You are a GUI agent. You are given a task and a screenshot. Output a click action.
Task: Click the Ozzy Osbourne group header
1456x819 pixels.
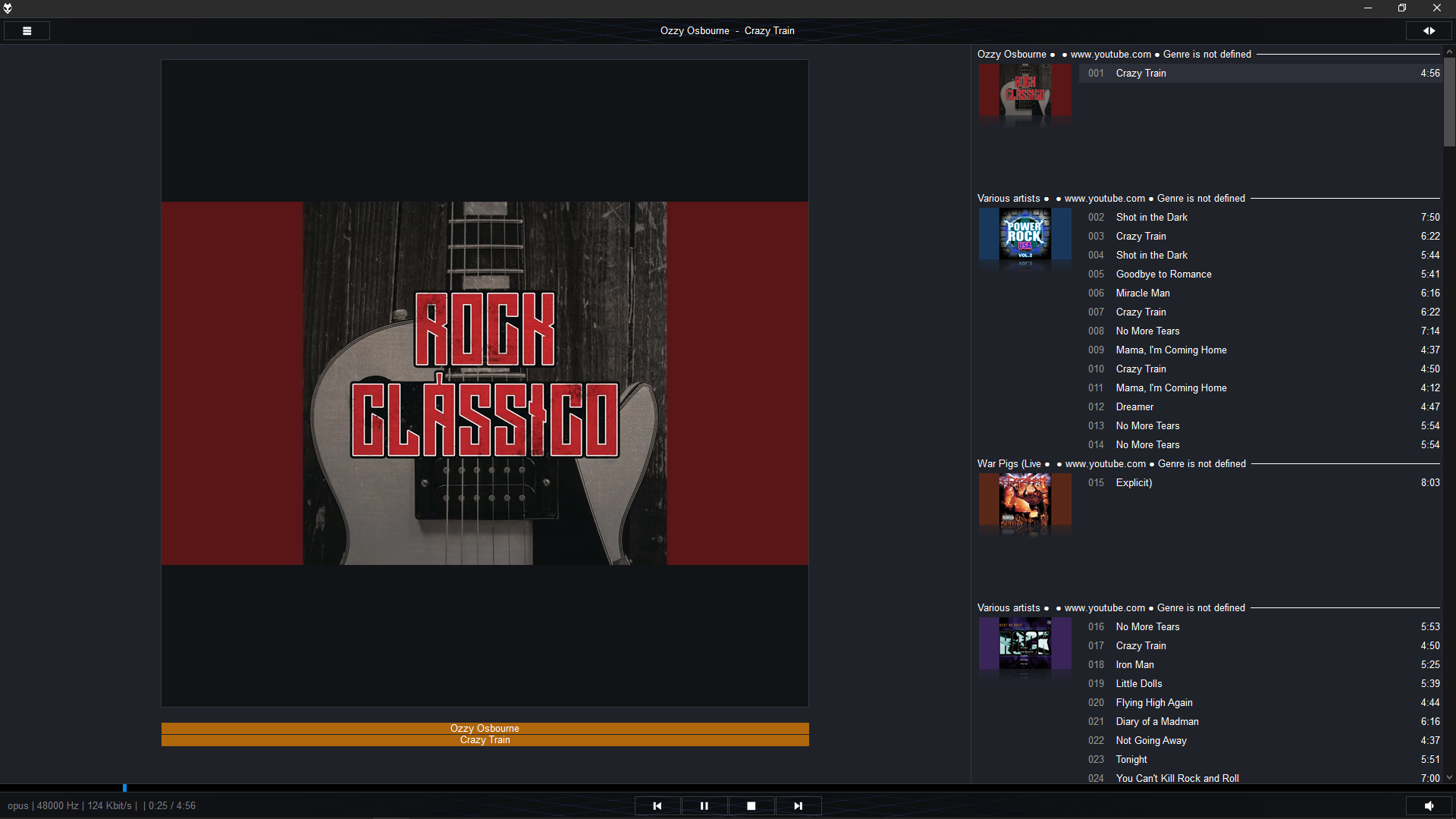pyautogui.click(x=1011, y=55)
